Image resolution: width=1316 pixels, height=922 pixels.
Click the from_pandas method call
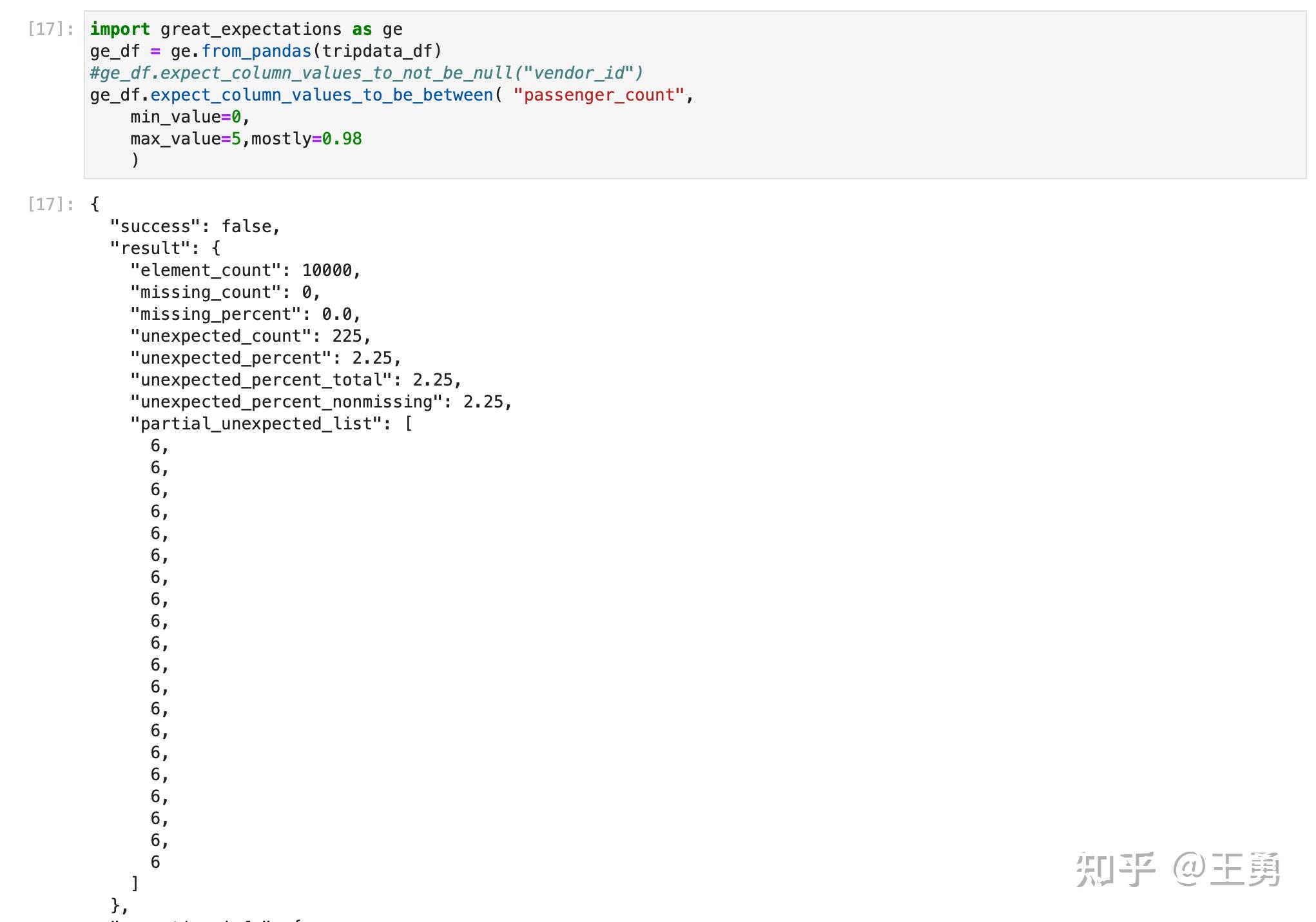(x=256, y=51)
